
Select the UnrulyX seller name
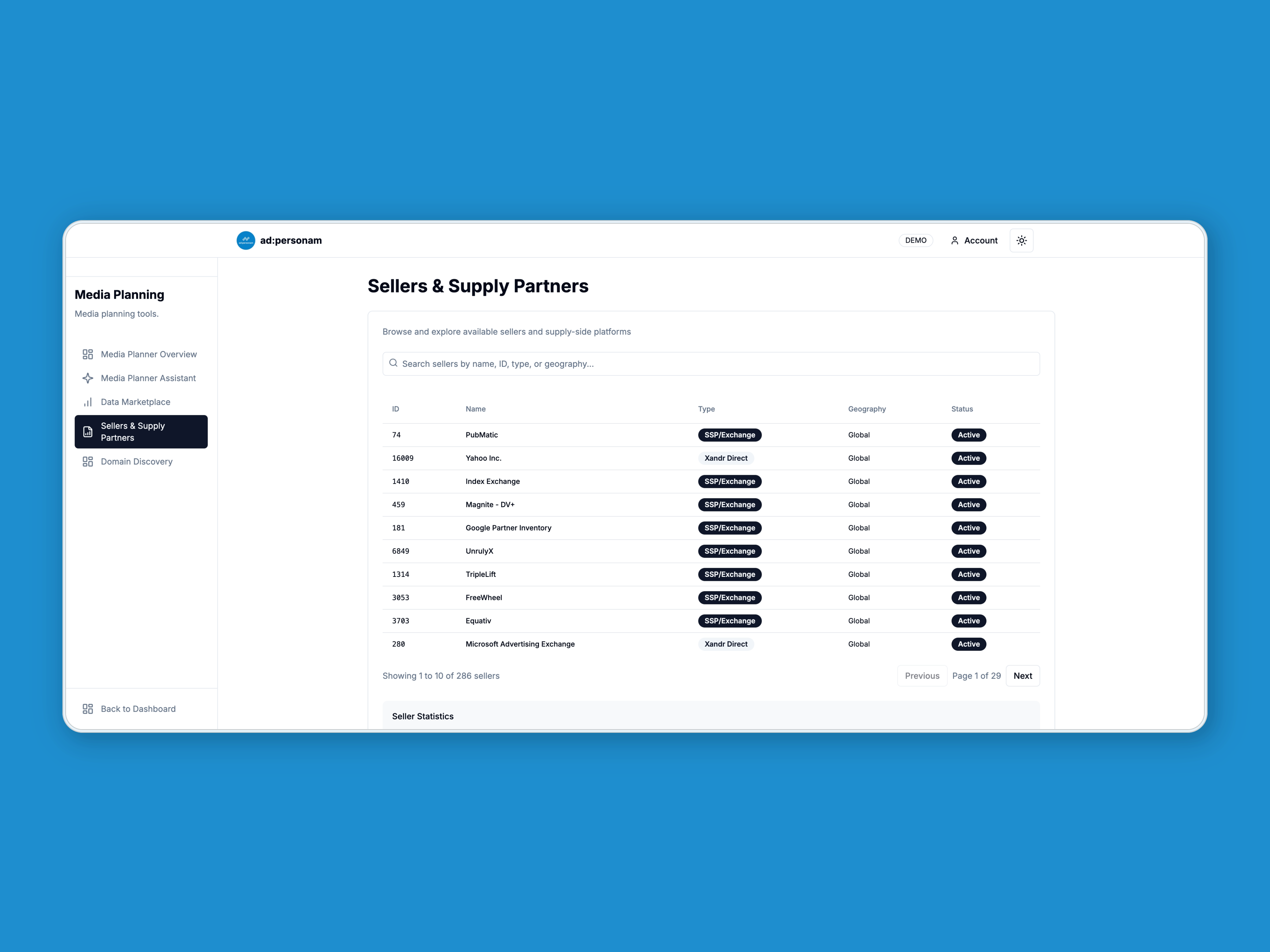[479, 551]
